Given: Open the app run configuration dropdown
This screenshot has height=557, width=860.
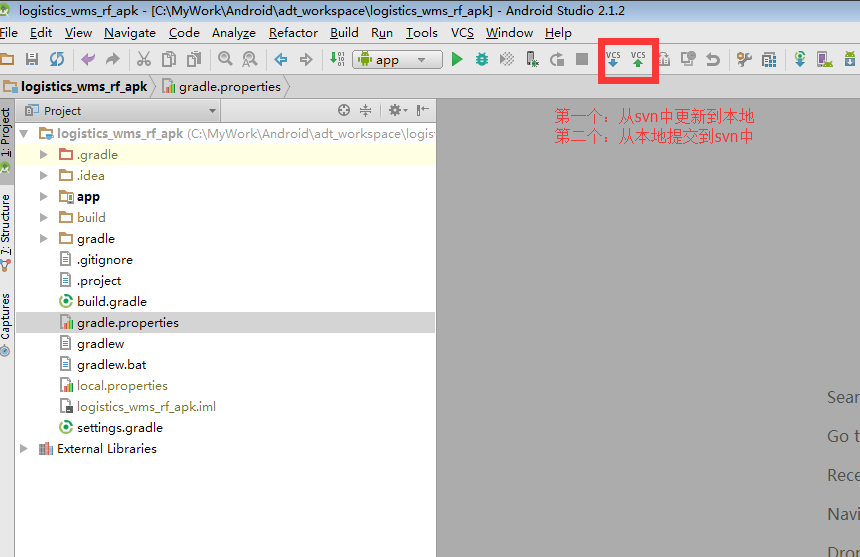Looking at the screenshot, I should [x=398, y=59].
